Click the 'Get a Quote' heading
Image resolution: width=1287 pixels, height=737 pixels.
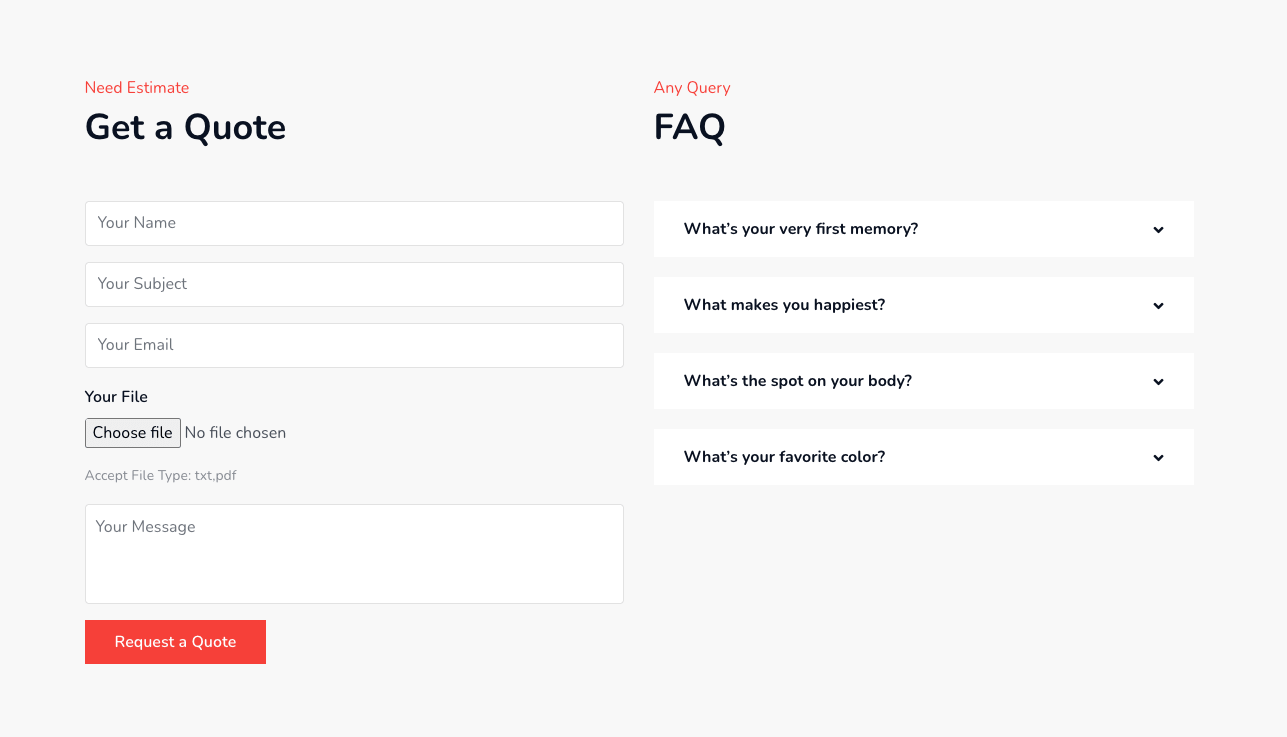[185, 128]
